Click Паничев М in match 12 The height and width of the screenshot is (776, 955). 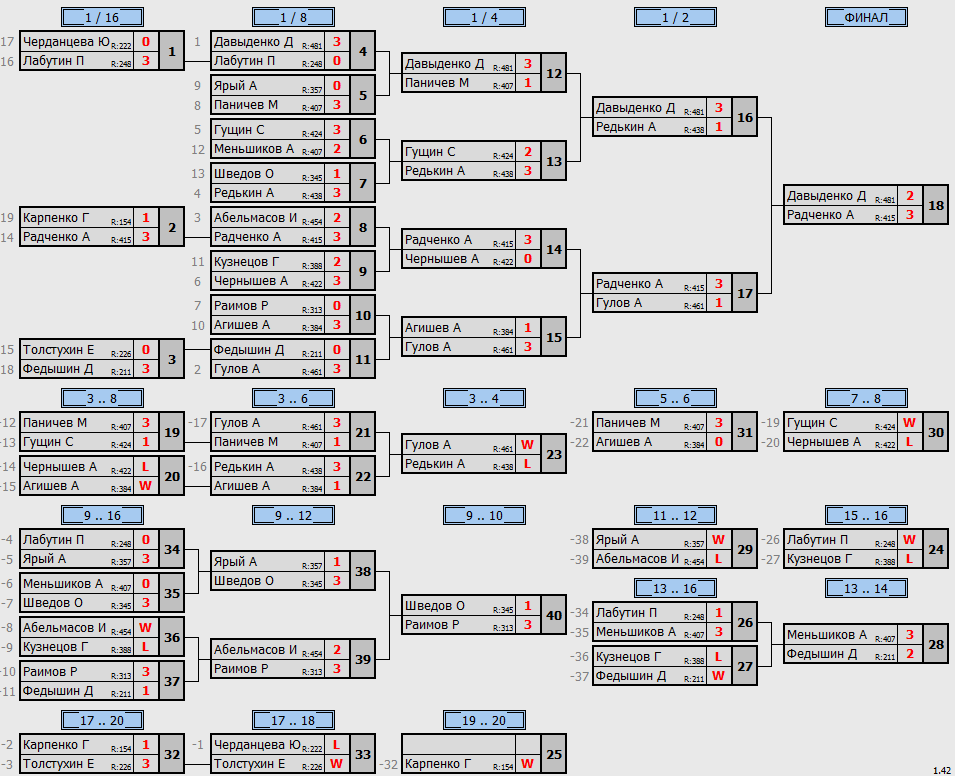click(x=437, y=82)
